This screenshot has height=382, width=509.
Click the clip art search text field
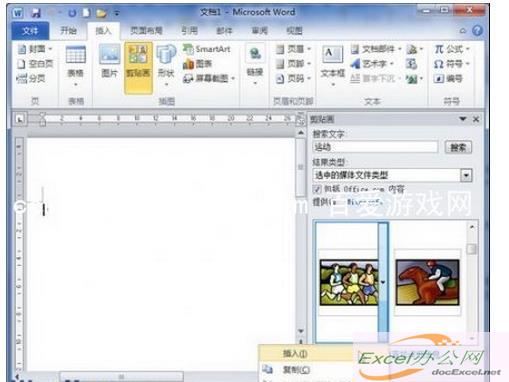(x=375, y=147)
